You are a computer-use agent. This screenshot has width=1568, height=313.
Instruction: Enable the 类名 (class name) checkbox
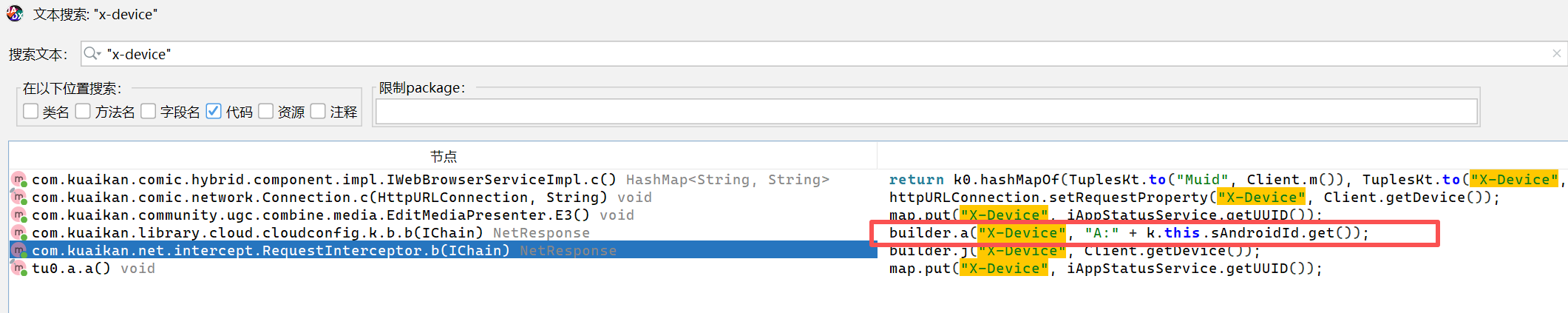(x=30, y=111)
